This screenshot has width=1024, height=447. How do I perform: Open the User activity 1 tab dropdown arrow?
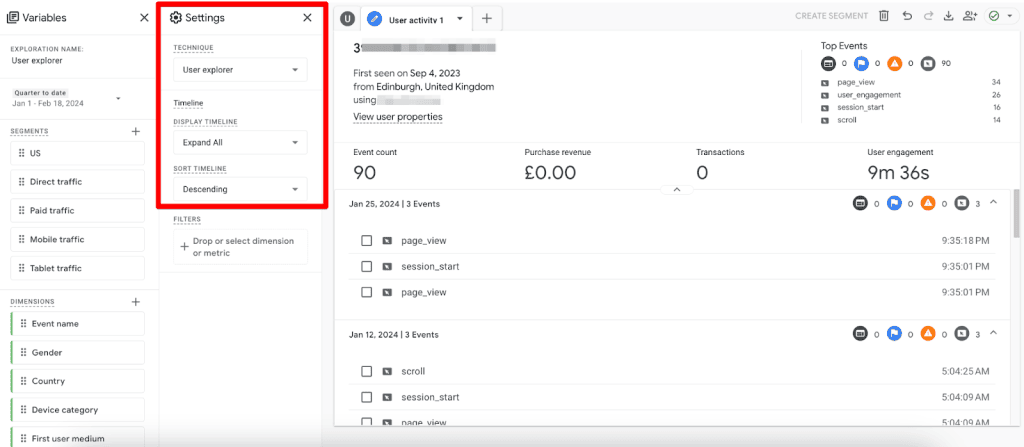coord(460,19)
